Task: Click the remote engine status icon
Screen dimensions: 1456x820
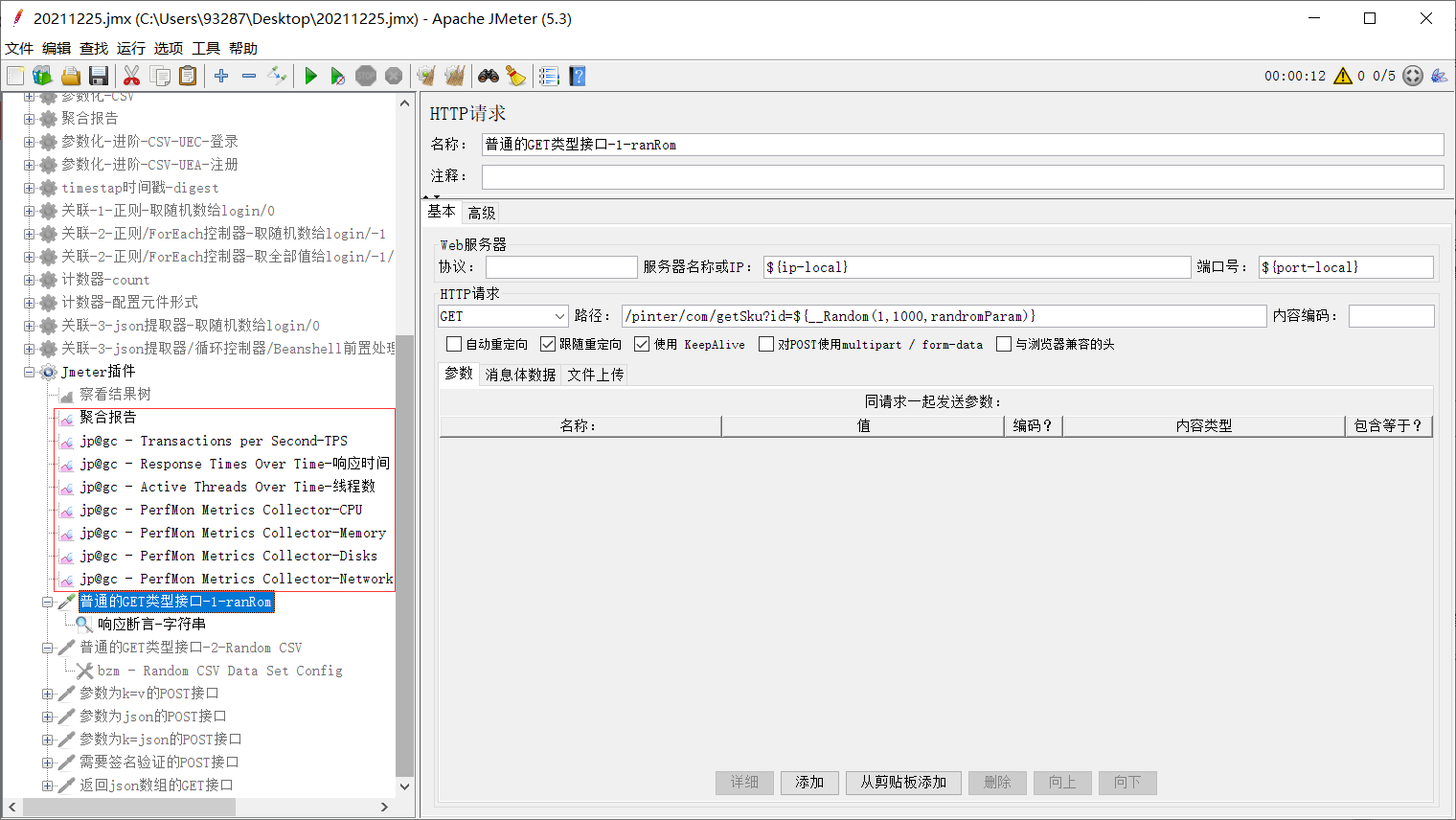Action: pos(1413,76)
